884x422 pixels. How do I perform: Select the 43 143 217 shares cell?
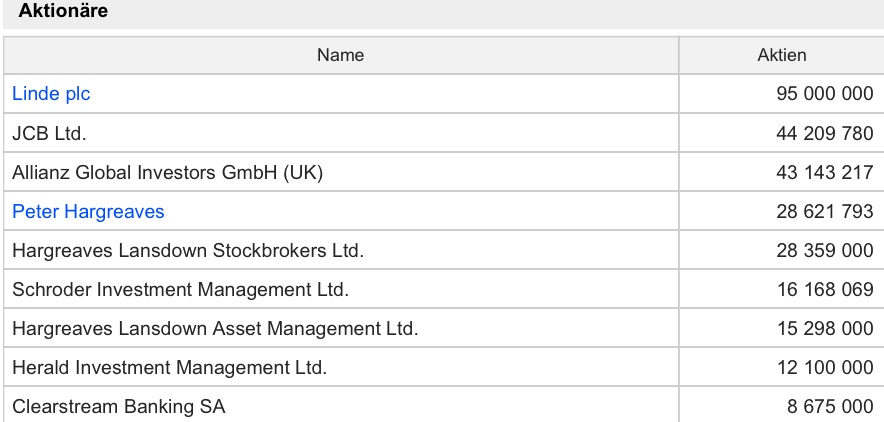(x=824, y=172)
